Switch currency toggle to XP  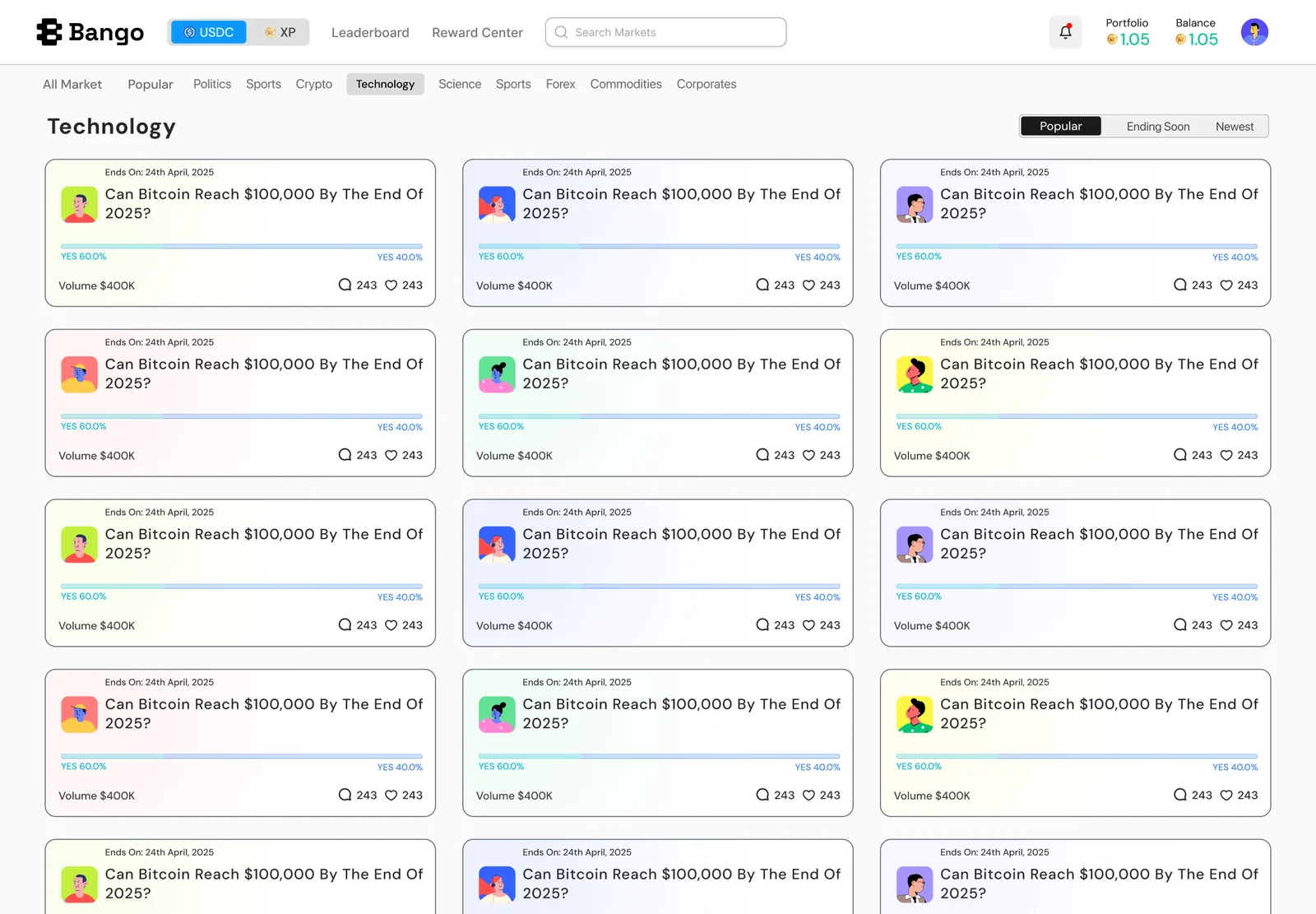(x=280, y=32)
